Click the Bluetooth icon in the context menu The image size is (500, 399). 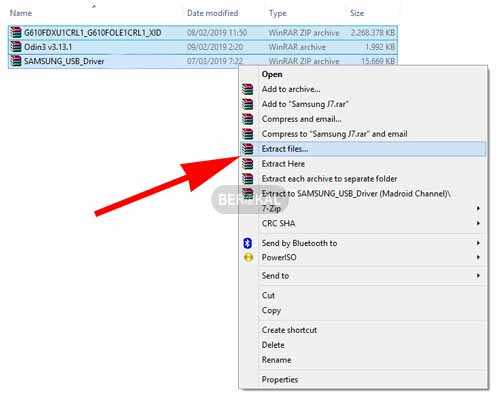[247, 243]
